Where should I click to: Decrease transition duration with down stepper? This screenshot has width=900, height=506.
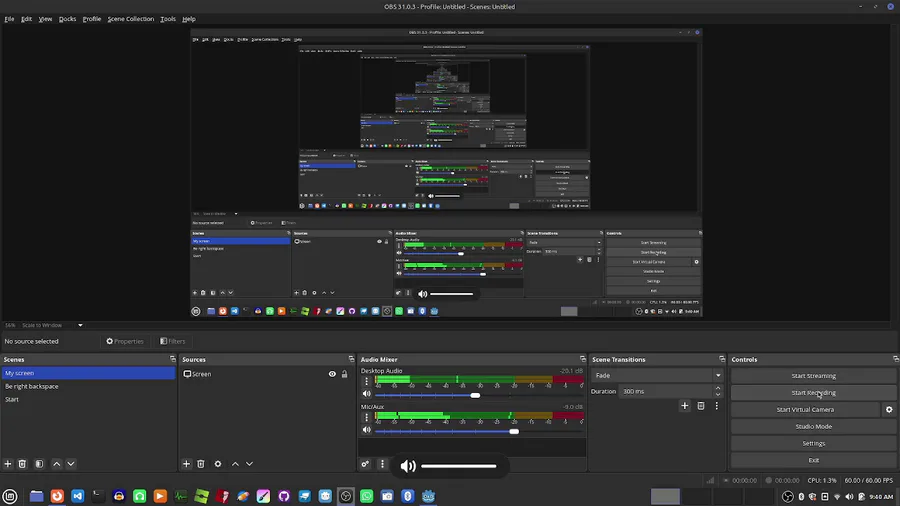coord(717,395)
